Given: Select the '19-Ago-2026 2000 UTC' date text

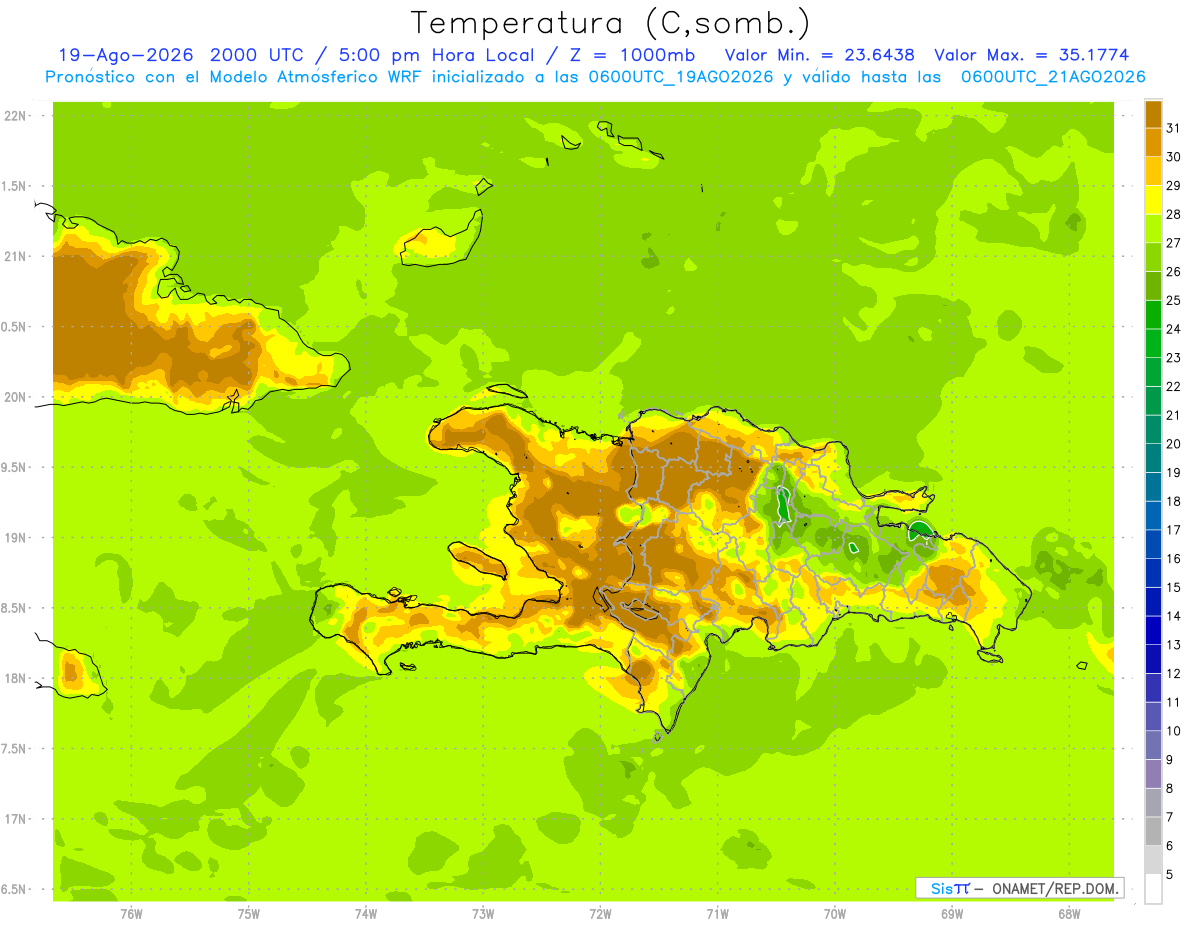Looking at the screenshot, I should click(x=181, y=55).
